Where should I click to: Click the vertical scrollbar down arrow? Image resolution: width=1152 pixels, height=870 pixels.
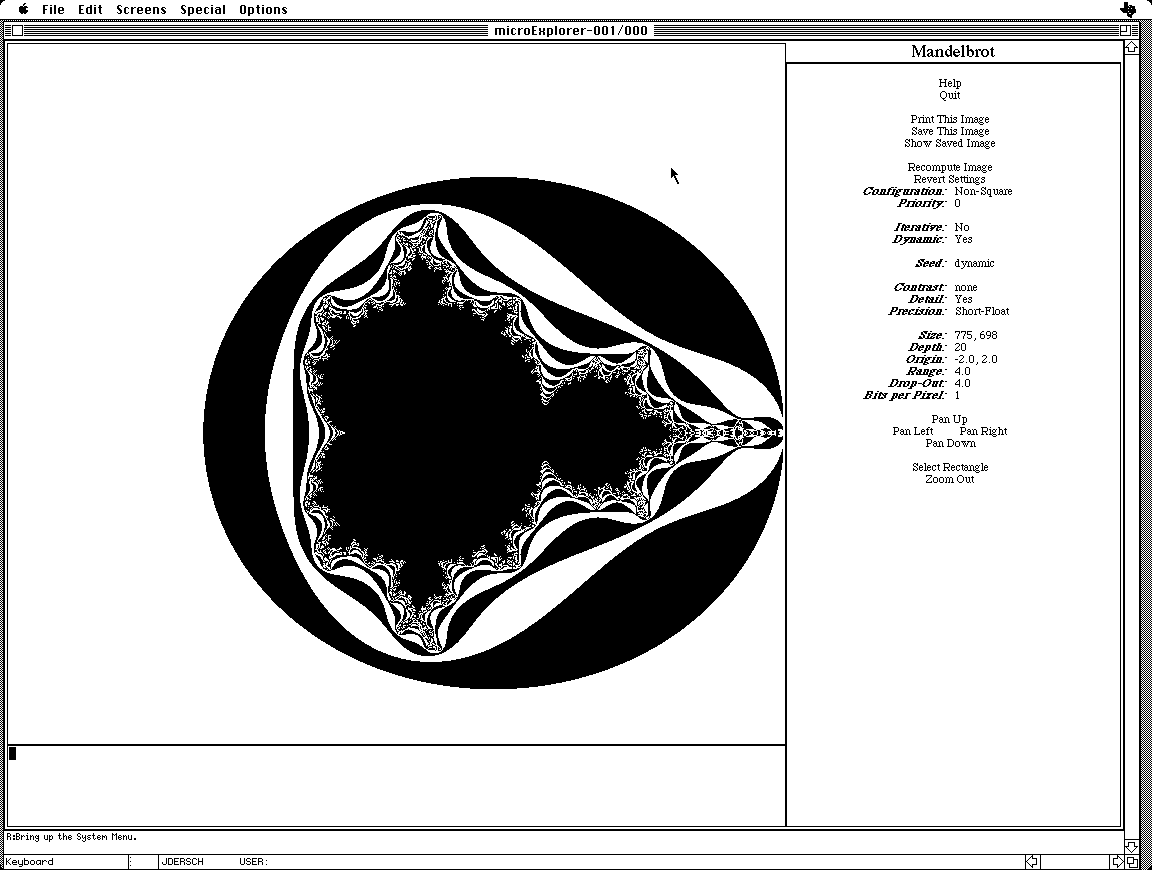coord(1130,846)
